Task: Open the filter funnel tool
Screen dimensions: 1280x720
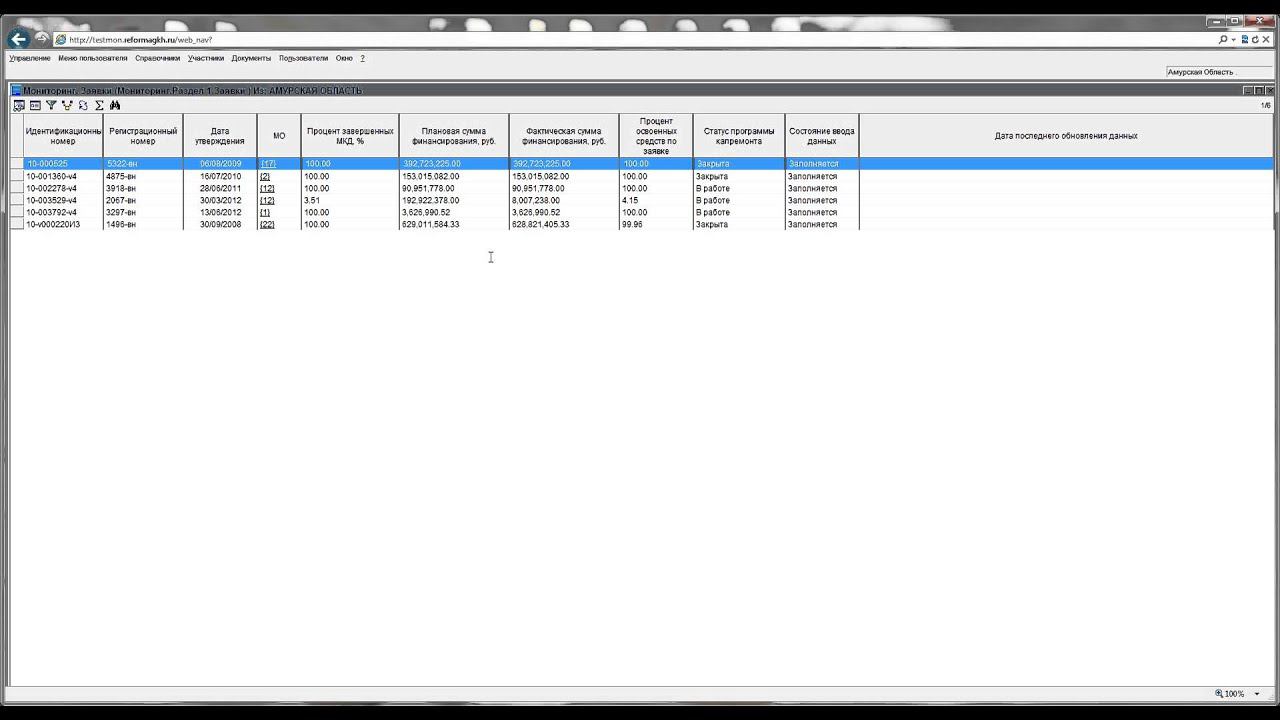Action: [51, 105]
